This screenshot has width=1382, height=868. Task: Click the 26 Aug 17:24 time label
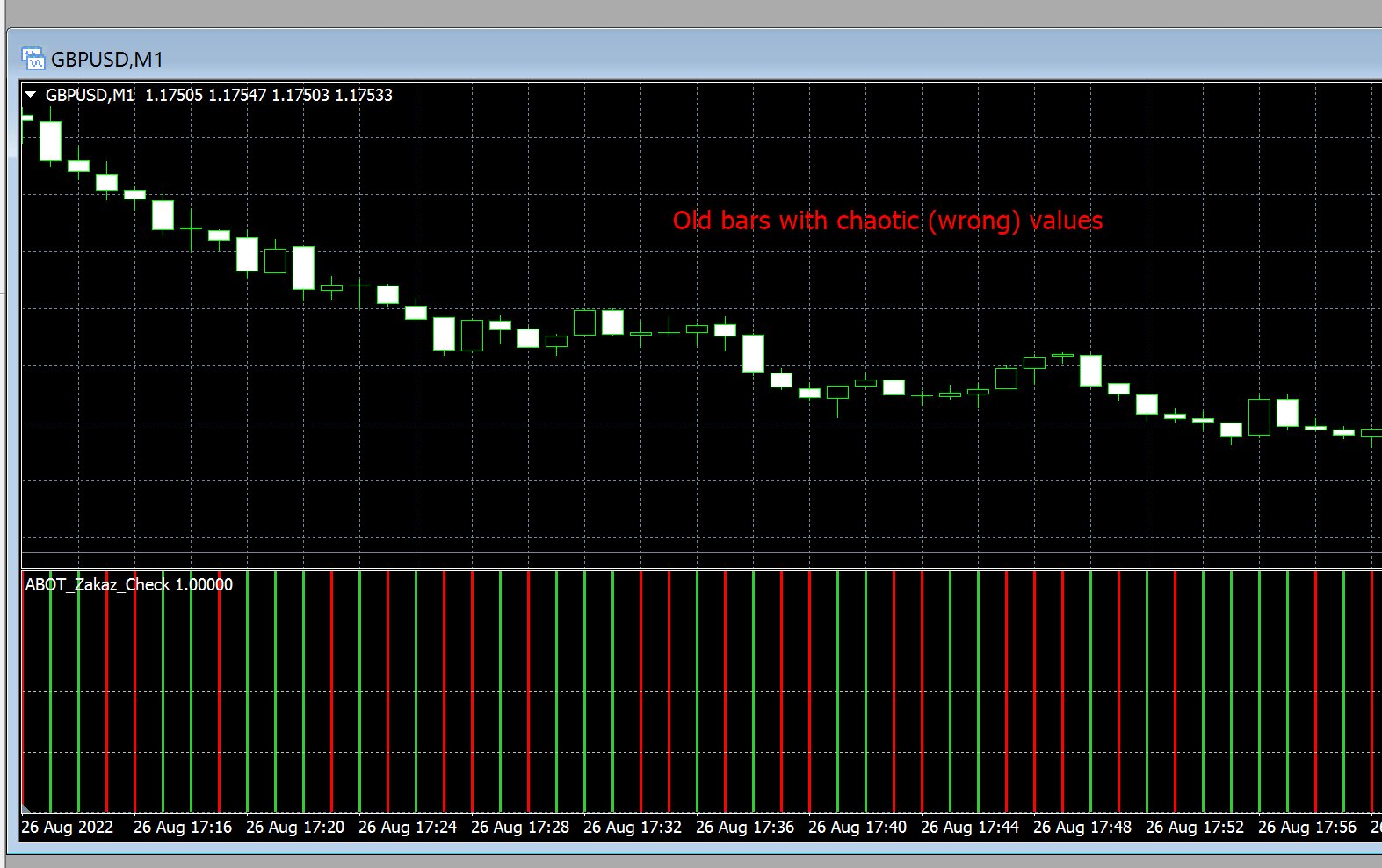pyautogui.click(x=408, y=827)
